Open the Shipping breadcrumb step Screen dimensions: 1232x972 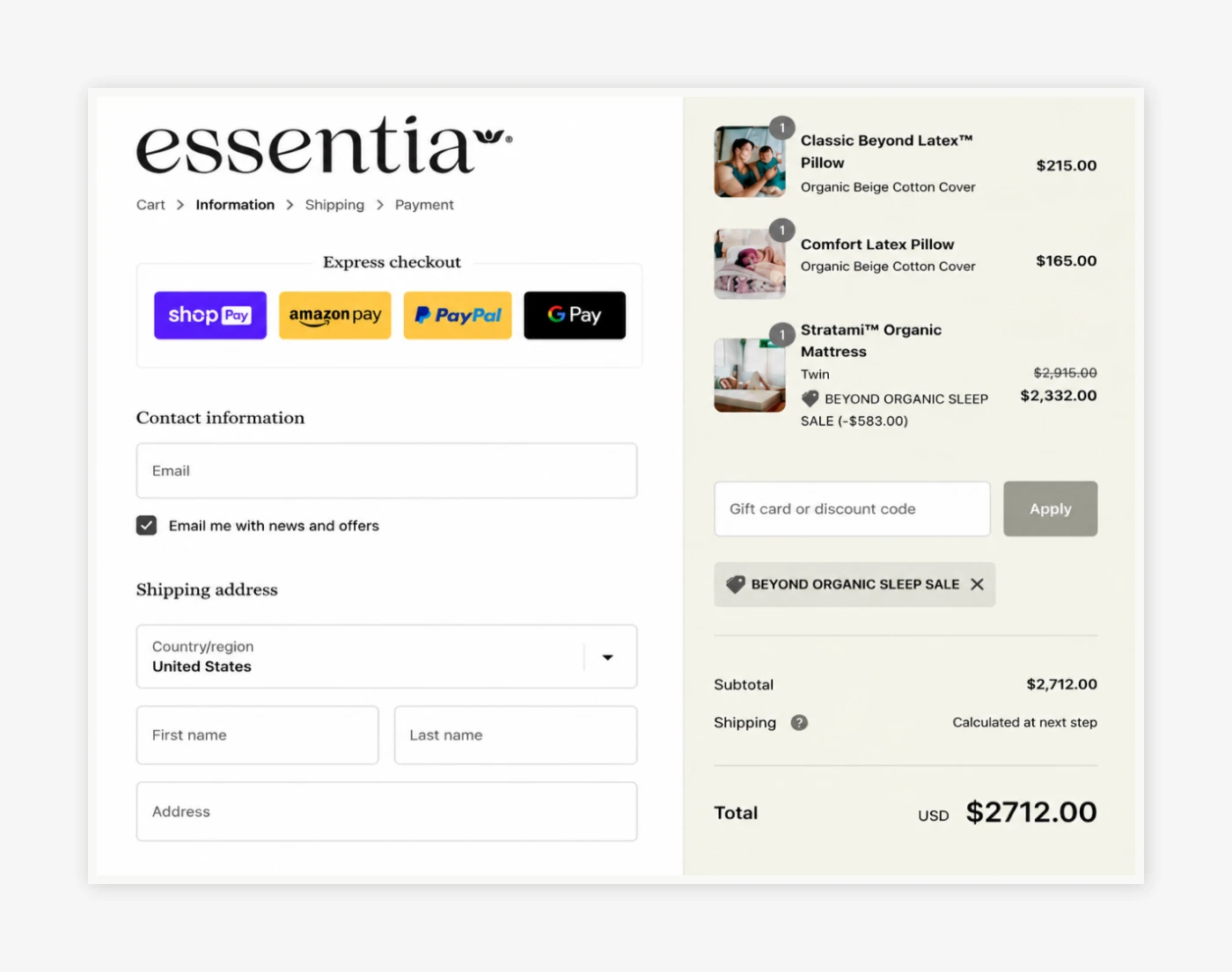coord(334,205)
